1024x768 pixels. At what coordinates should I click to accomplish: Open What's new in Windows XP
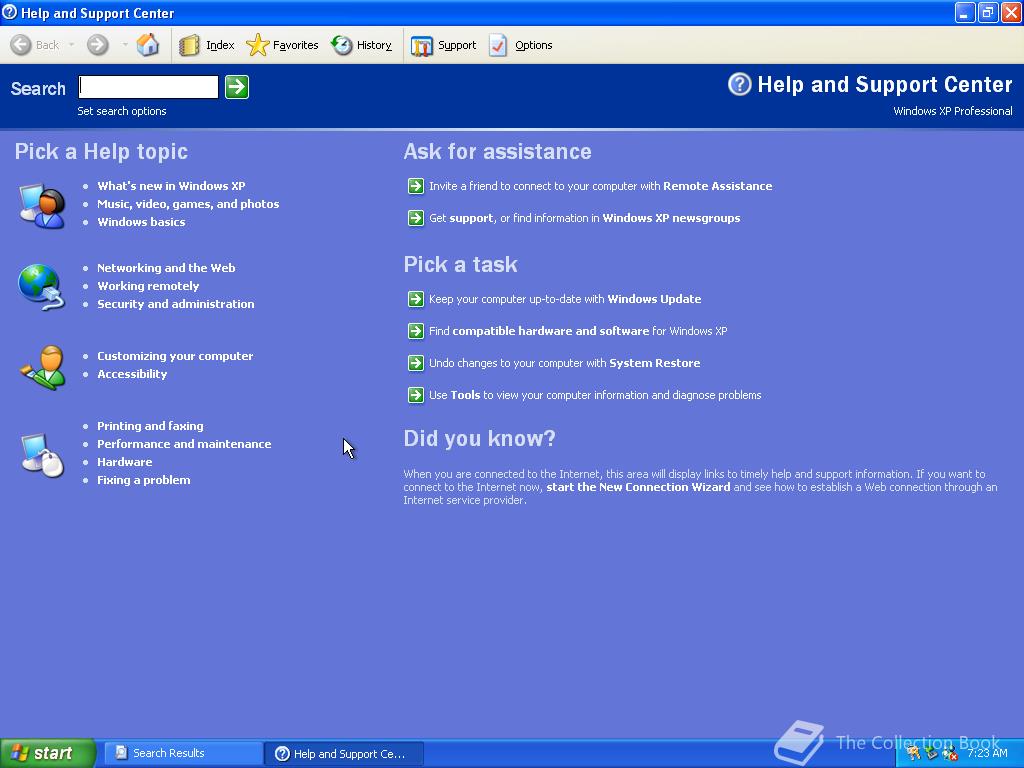(171, 186)
